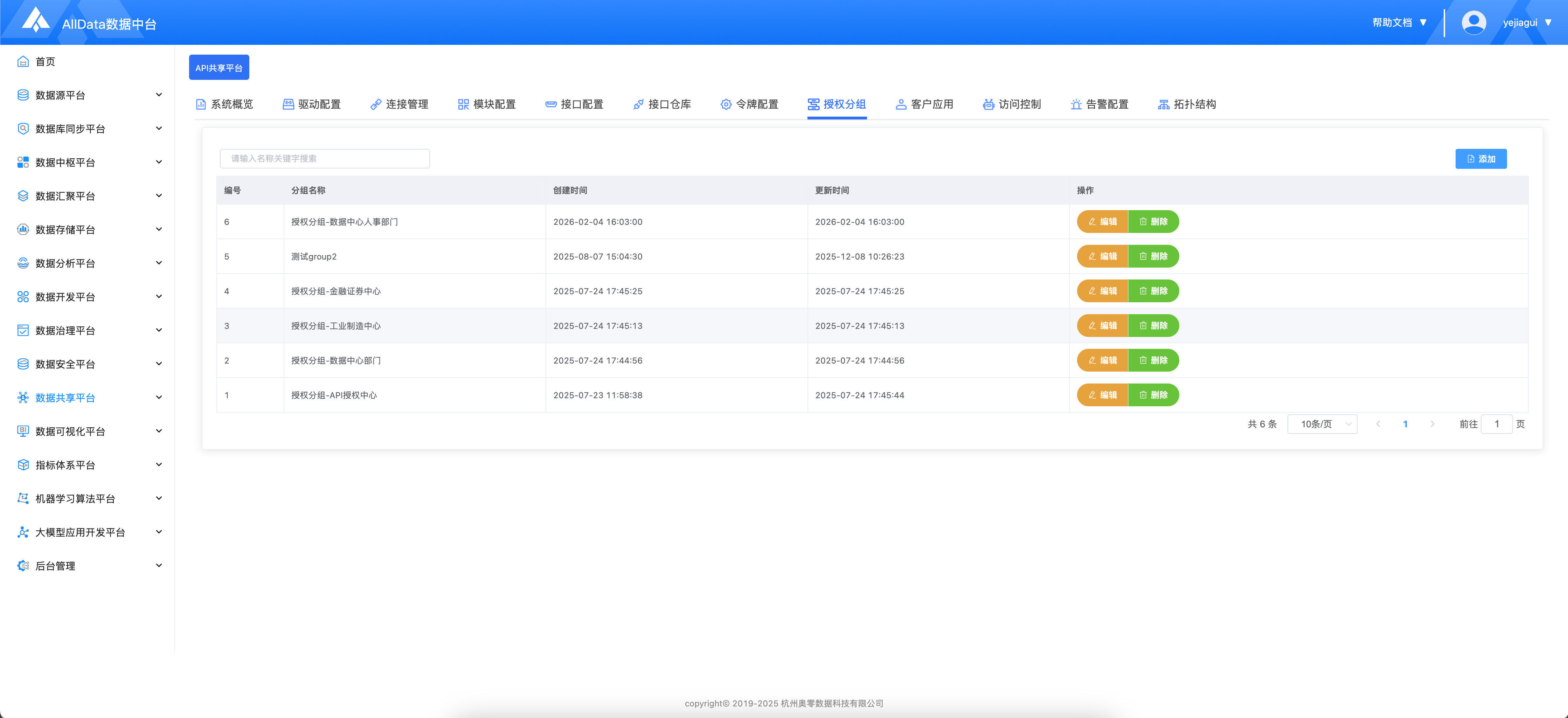Click the 令牌配置 gear icon
1568x718 pixels.
coord(726,104)
